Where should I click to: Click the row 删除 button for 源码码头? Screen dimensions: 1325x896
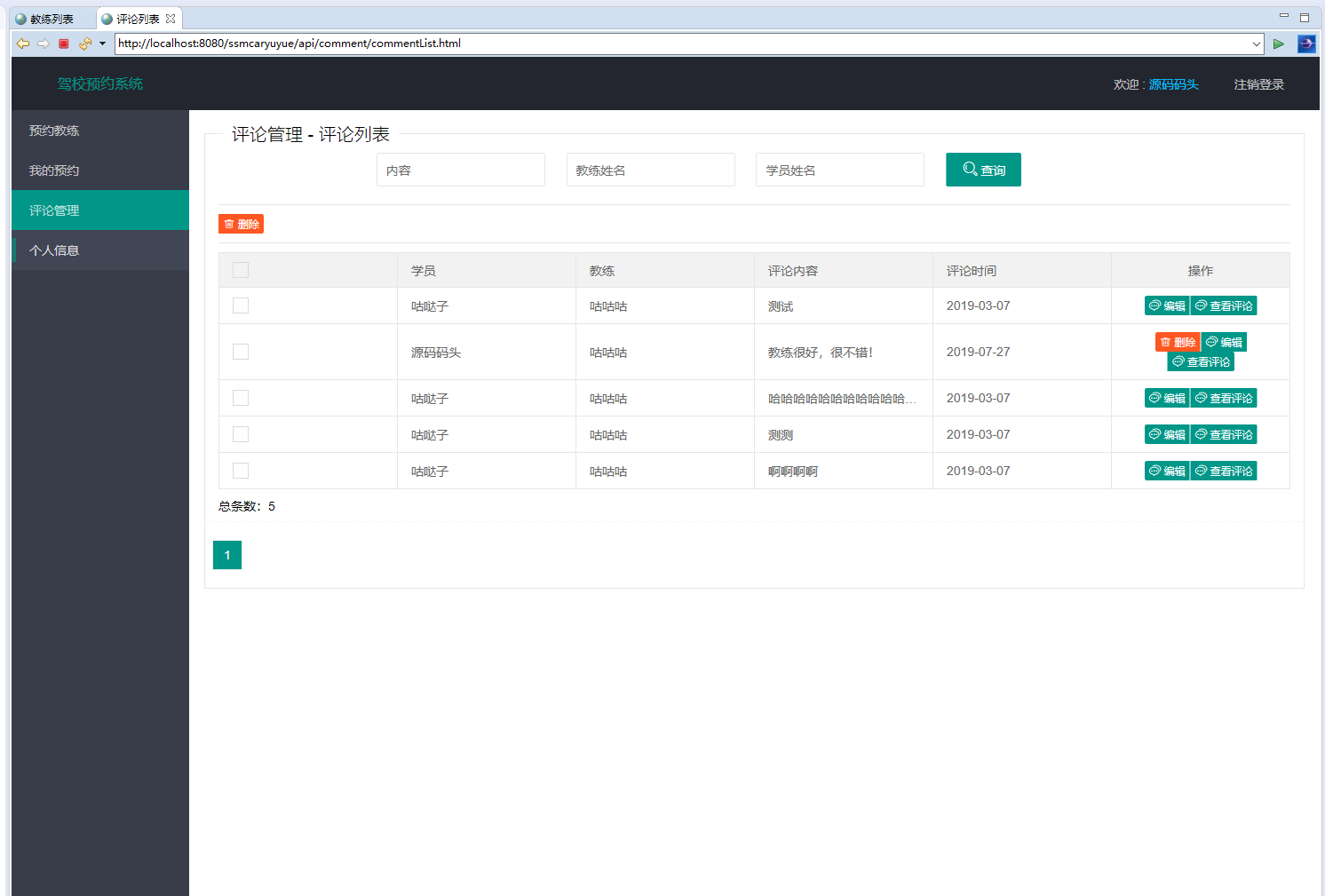pos(1178,342)
